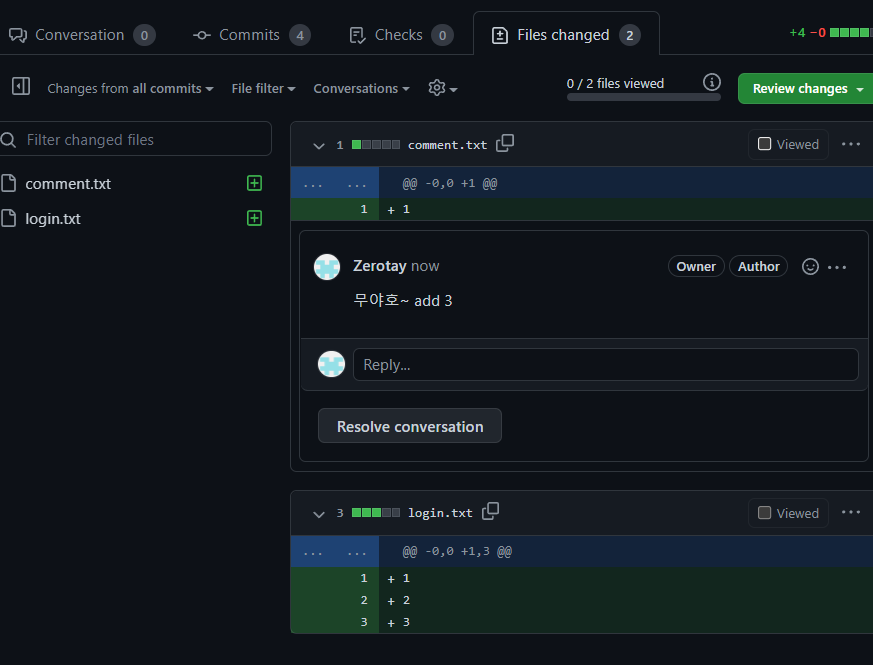Copy comment.txt file path
The width and height of the screenshot is (873, 665).
pos(505,143)
